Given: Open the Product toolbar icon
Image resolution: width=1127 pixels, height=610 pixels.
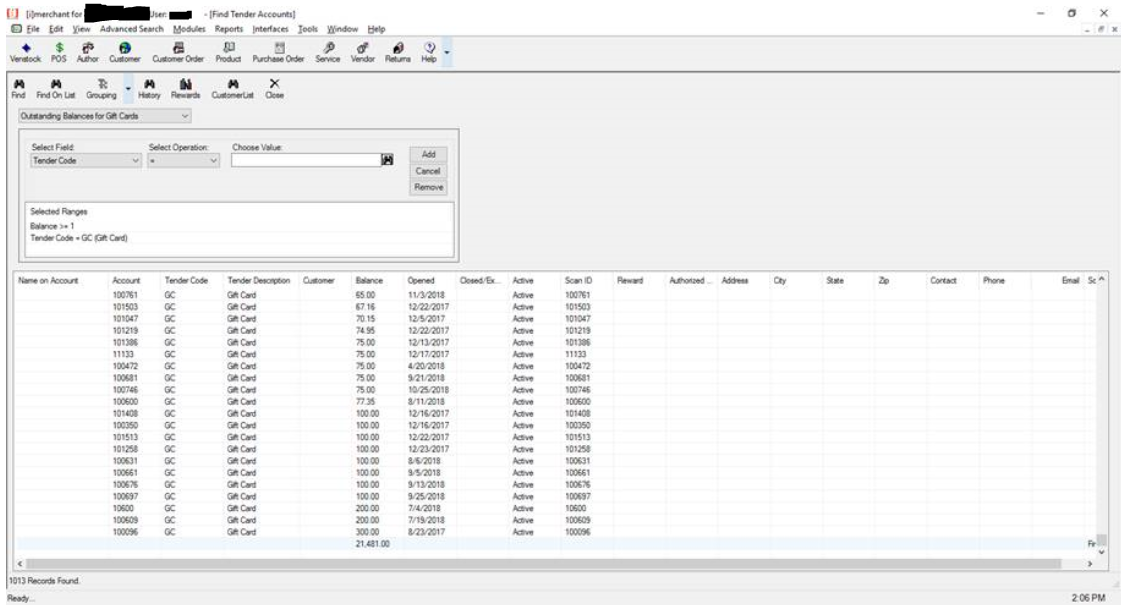Looking at the screenshot, I should pyautogui.click(x=228, y=52).
